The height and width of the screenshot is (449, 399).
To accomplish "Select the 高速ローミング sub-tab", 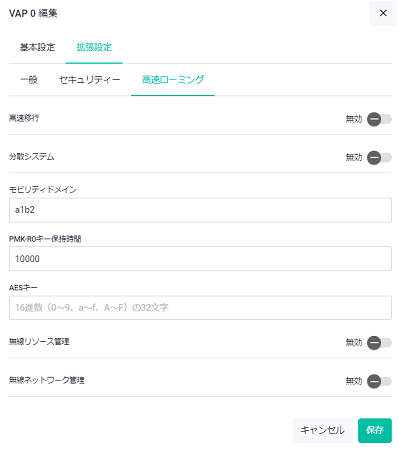I will [173, 80].
